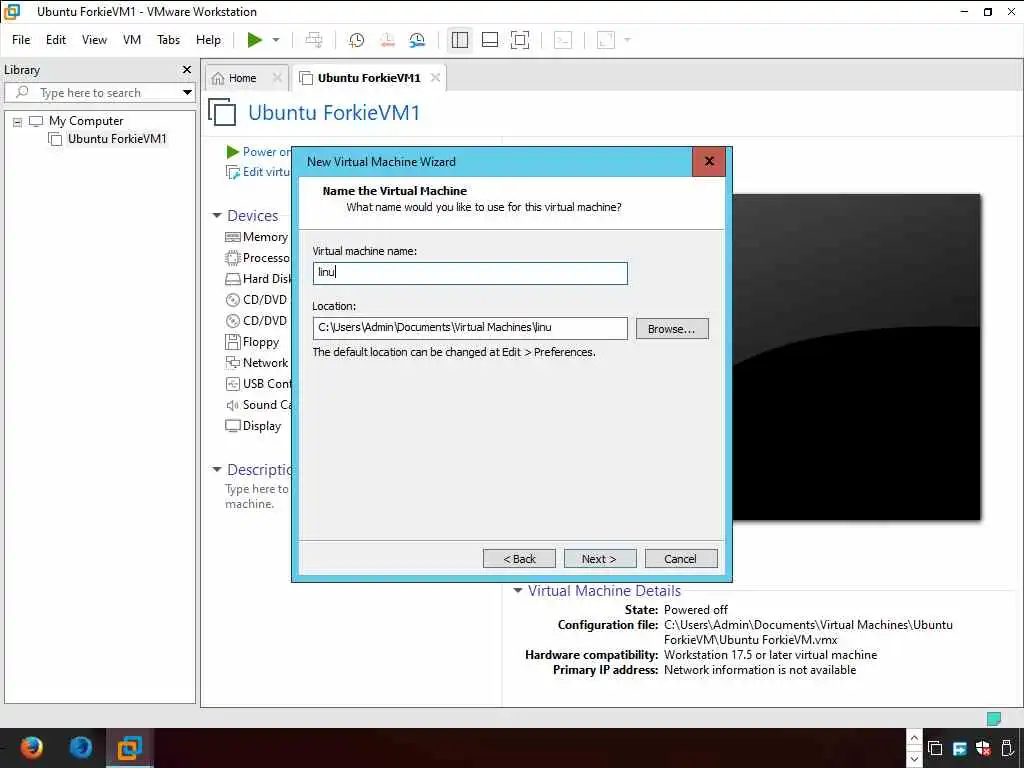
Task: Open the power options dropdown arrow beside play
Action: (276, 40)
